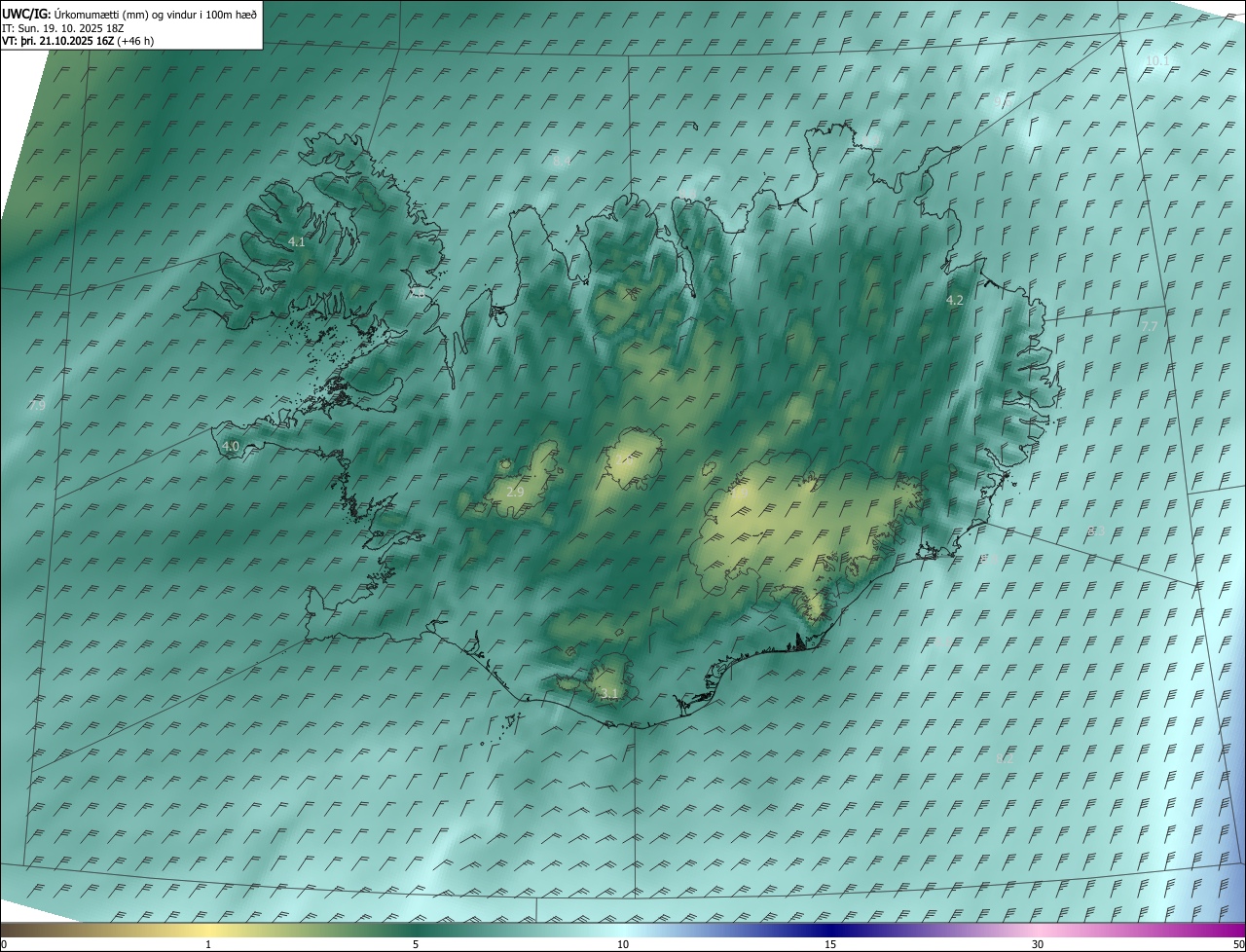Click the 10.1 value on the map
The image size is (1246, 952).
coord(1157,61)
